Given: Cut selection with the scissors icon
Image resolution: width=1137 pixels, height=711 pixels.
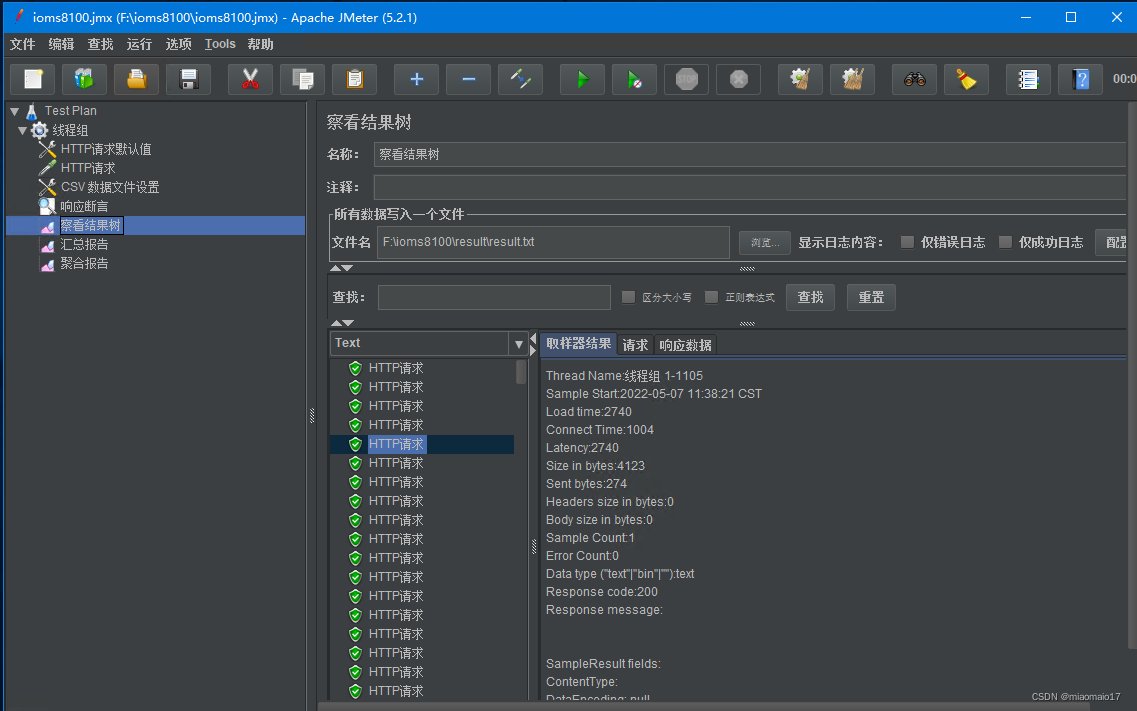Looking at the screenshot, I should click(250, 79).
